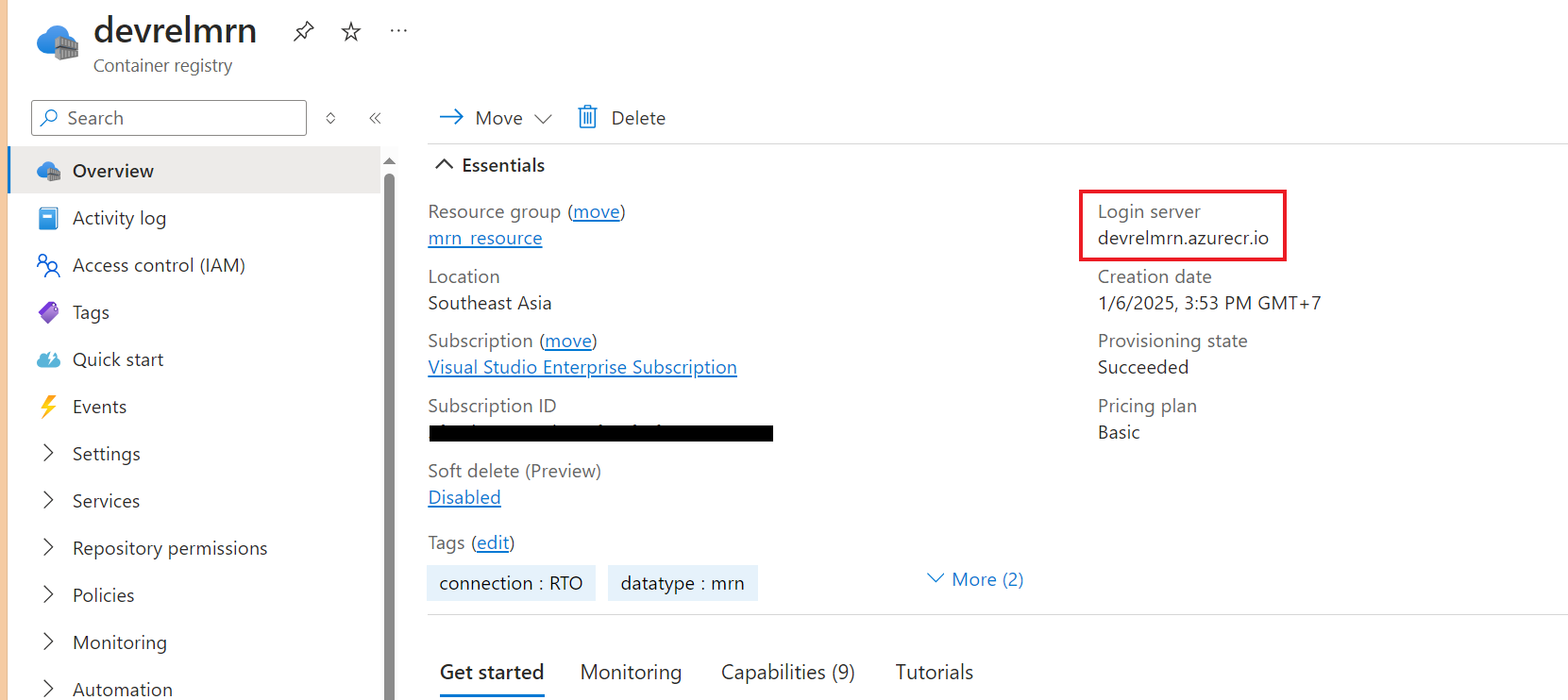Switch to the Tutorials tab

pos(934,672)
